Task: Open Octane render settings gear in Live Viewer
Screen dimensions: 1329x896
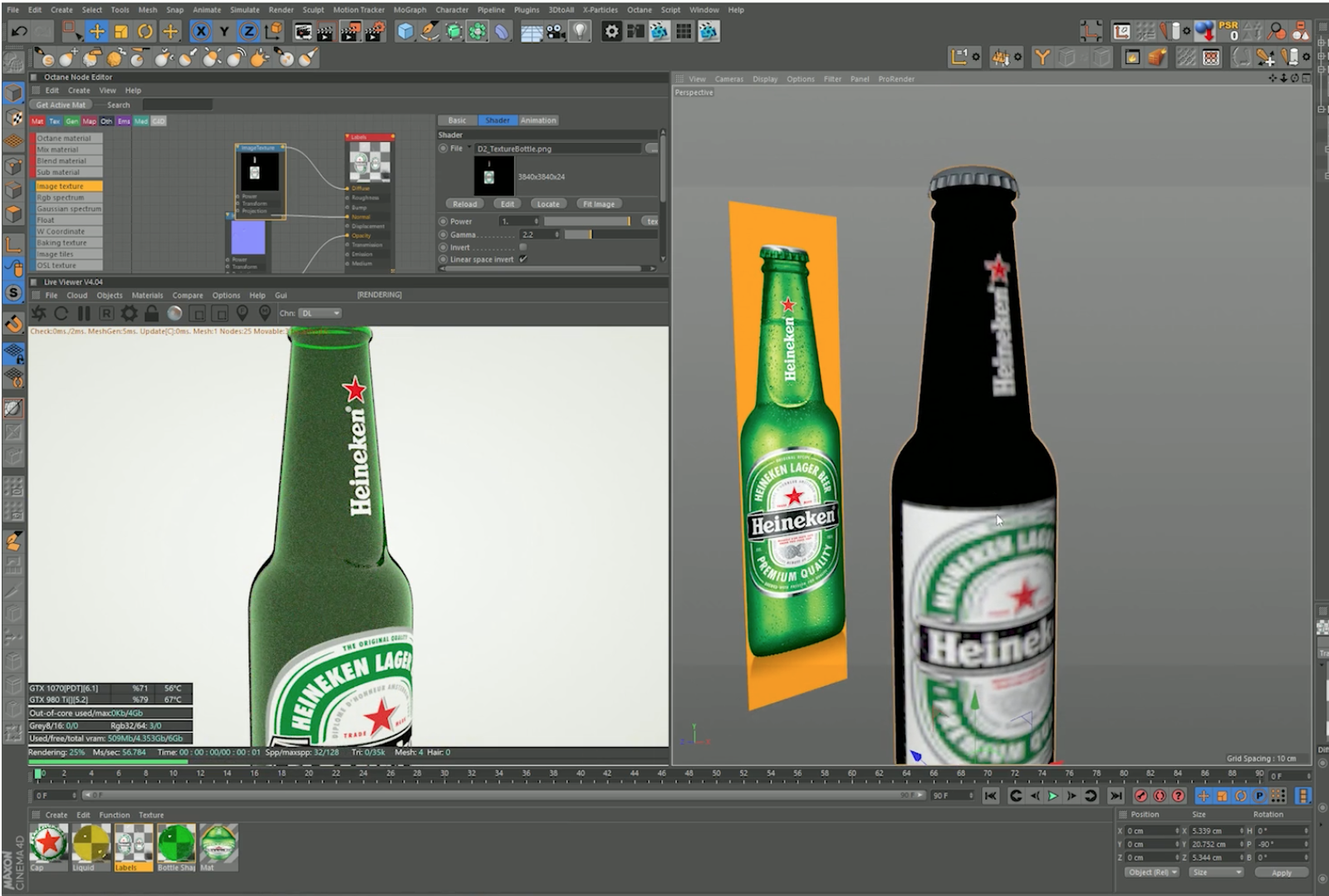Action: tap(129, 314)
